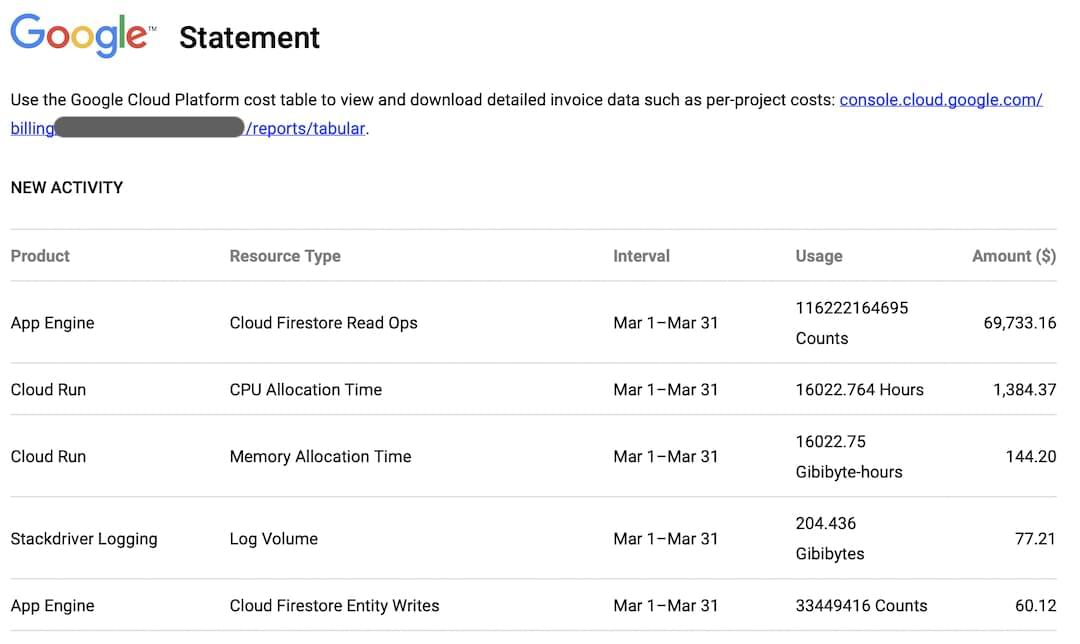
Task: Click the CPU Allocation Time resource entry
Action: pos(305,390)
